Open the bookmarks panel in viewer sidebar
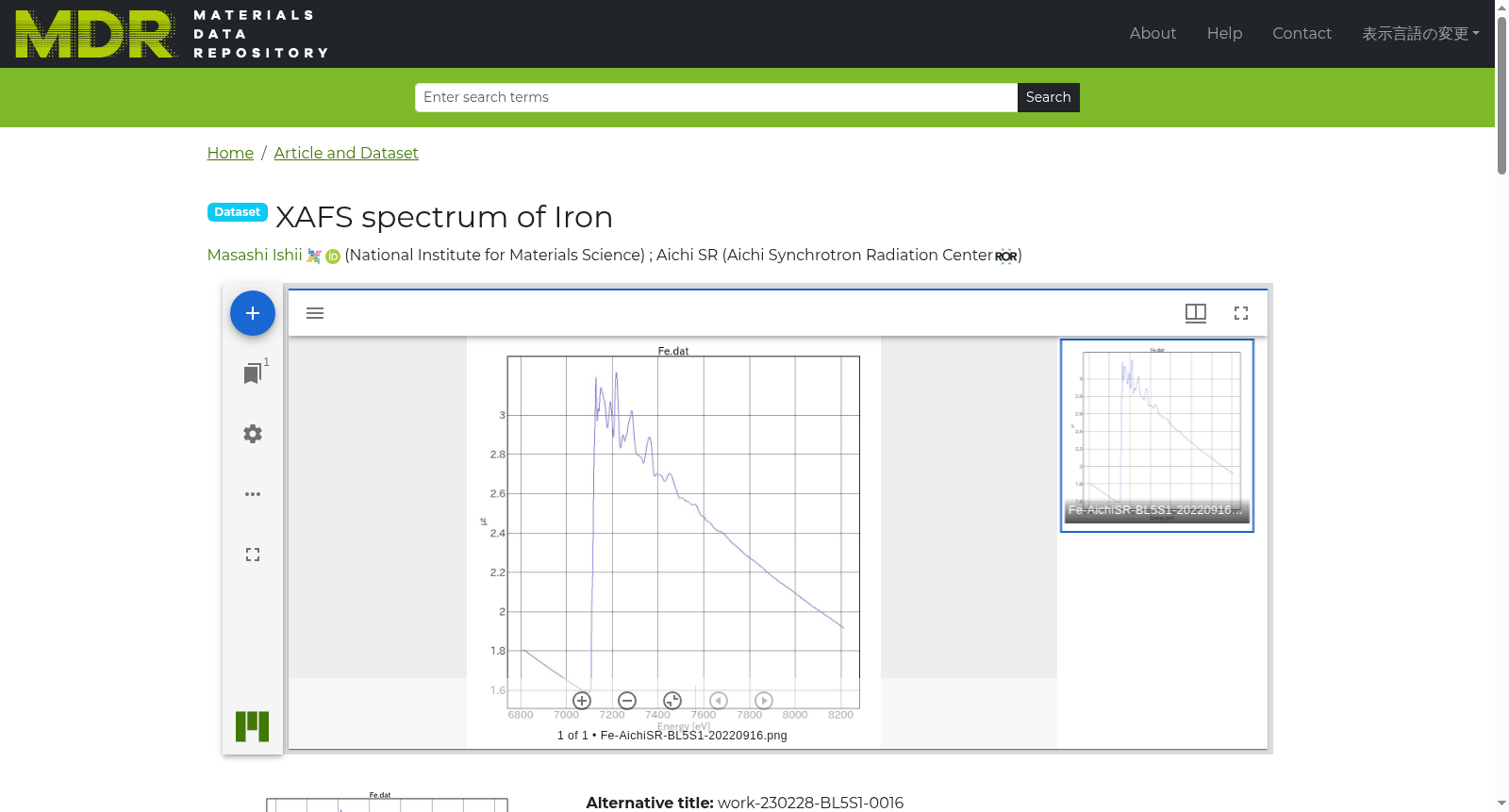This screenshot has width=1509, height=812. click(253, 373)
